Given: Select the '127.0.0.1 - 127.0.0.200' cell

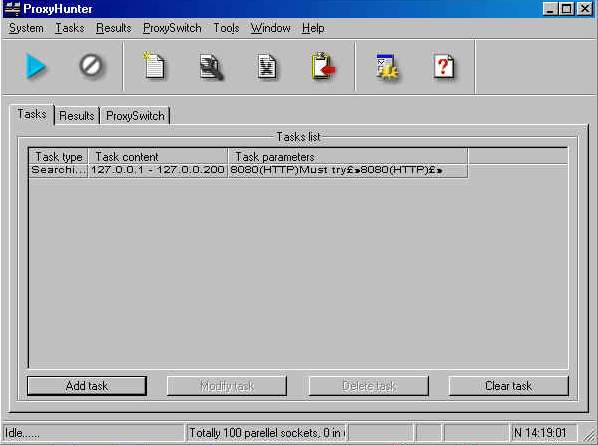Looking at the screenshot, I should click(158, 170).
